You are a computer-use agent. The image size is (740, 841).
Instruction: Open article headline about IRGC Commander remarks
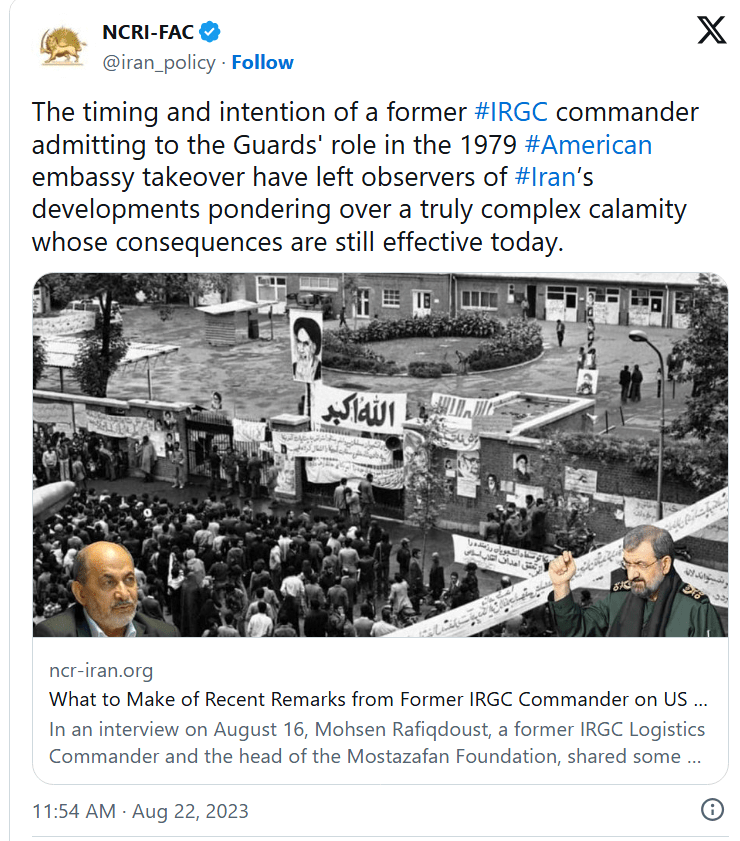378,699
